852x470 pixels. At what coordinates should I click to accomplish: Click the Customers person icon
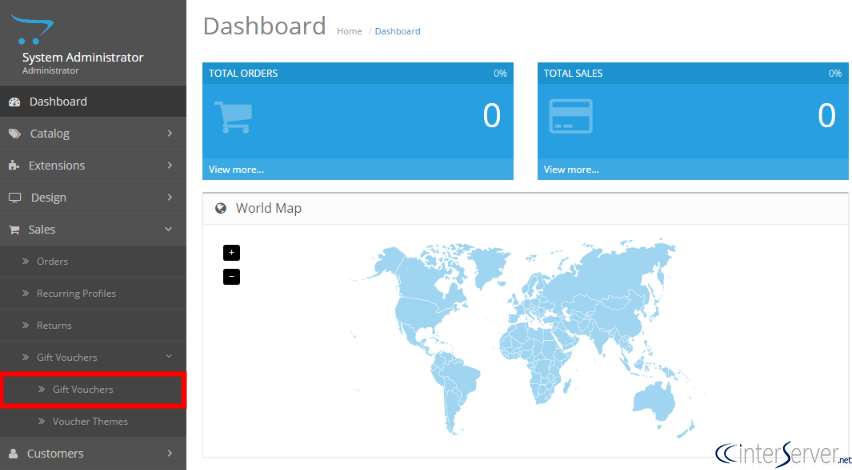[x=14, y=453]
